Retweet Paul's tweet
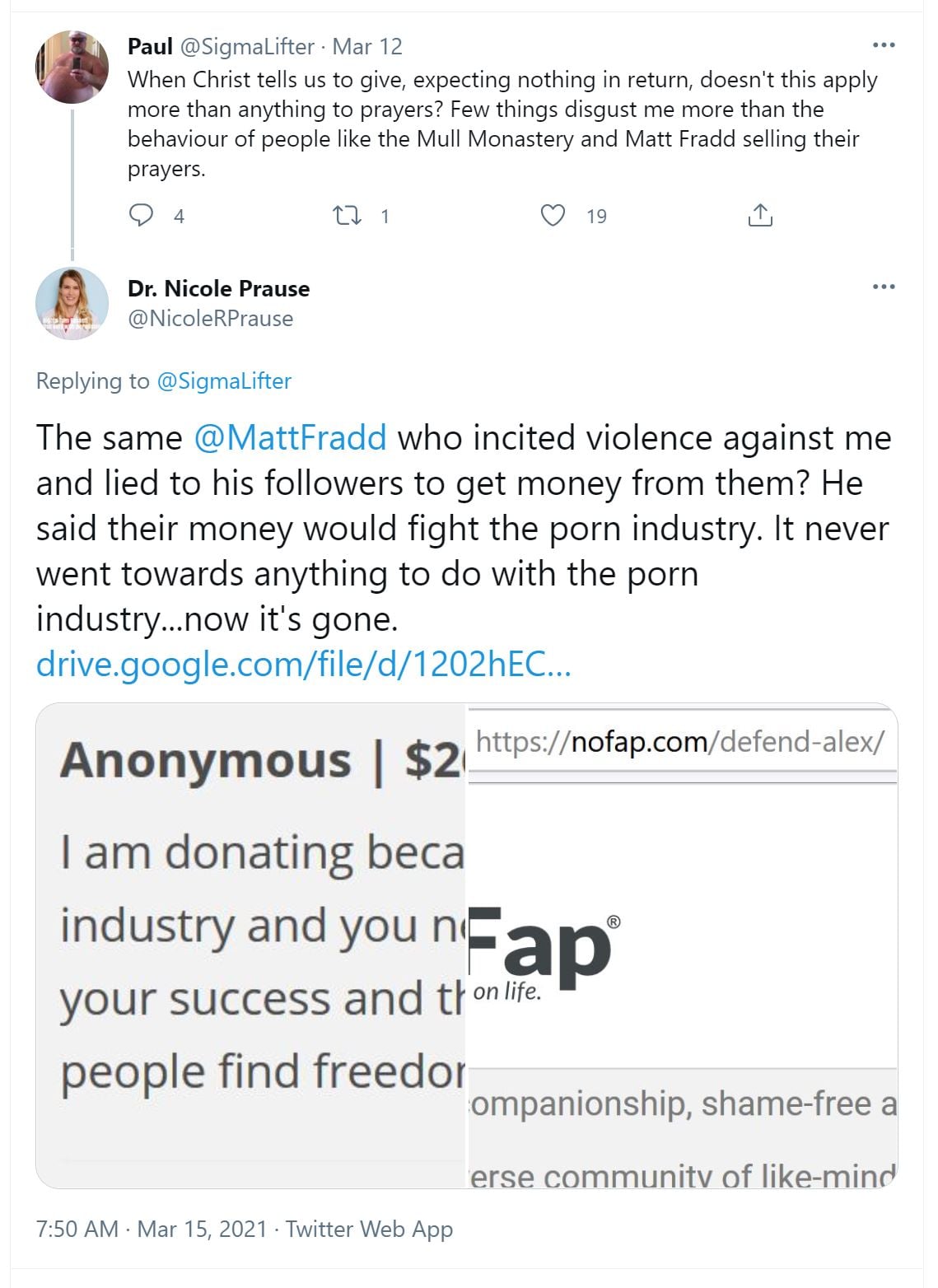Screen dimensions: 938x1288 pyautogui.click(x=346, y=216)
